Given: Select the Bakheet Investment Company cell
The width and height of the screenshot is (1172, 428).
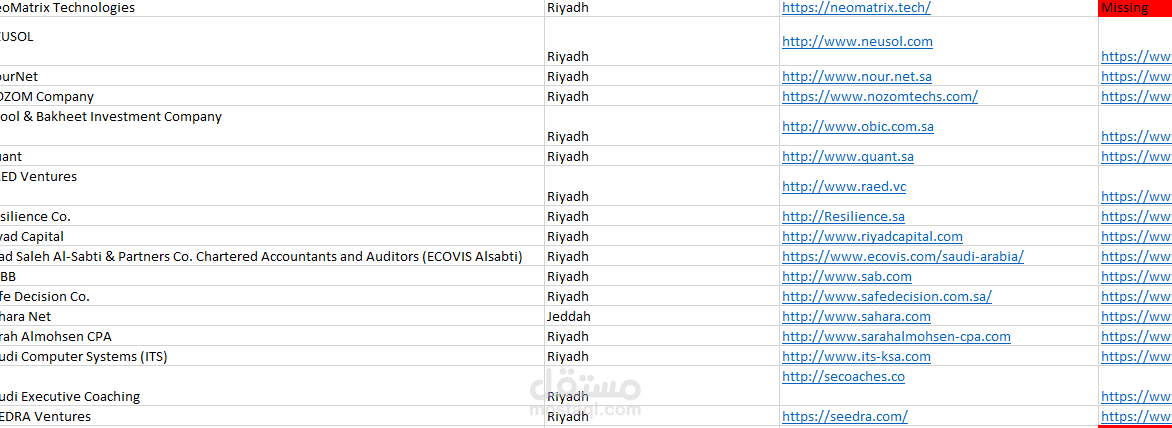Looking at the screenshot, I should point(272,126).
